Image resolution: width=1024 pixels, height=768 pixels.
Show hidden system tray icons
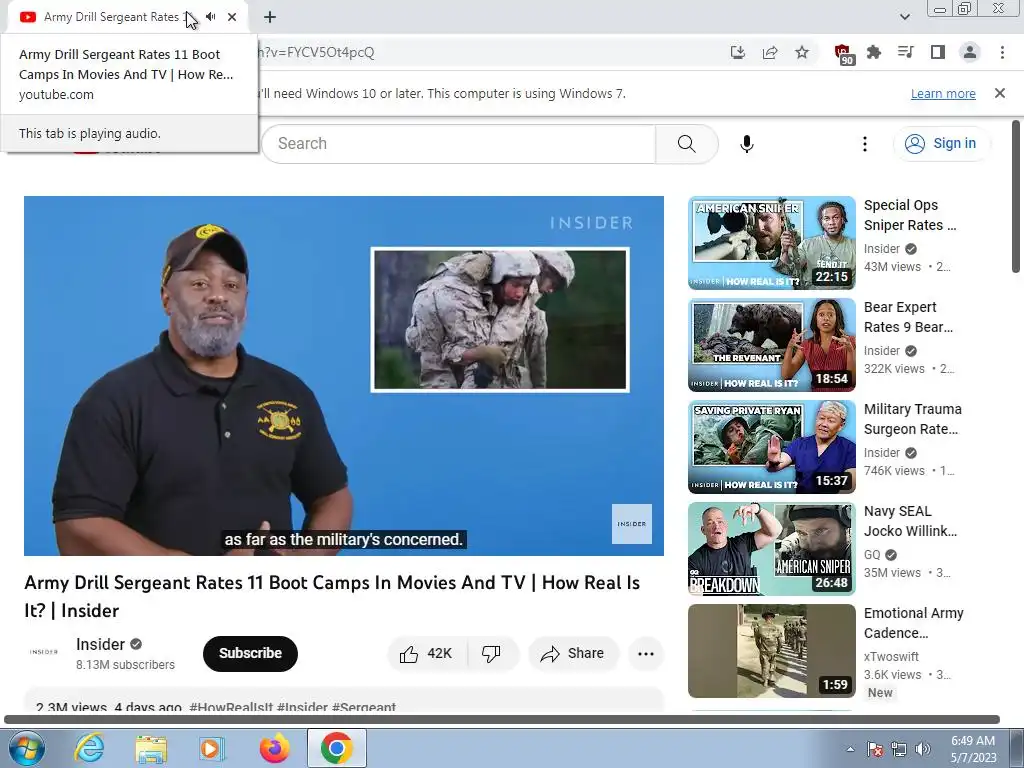pos(850,749)
